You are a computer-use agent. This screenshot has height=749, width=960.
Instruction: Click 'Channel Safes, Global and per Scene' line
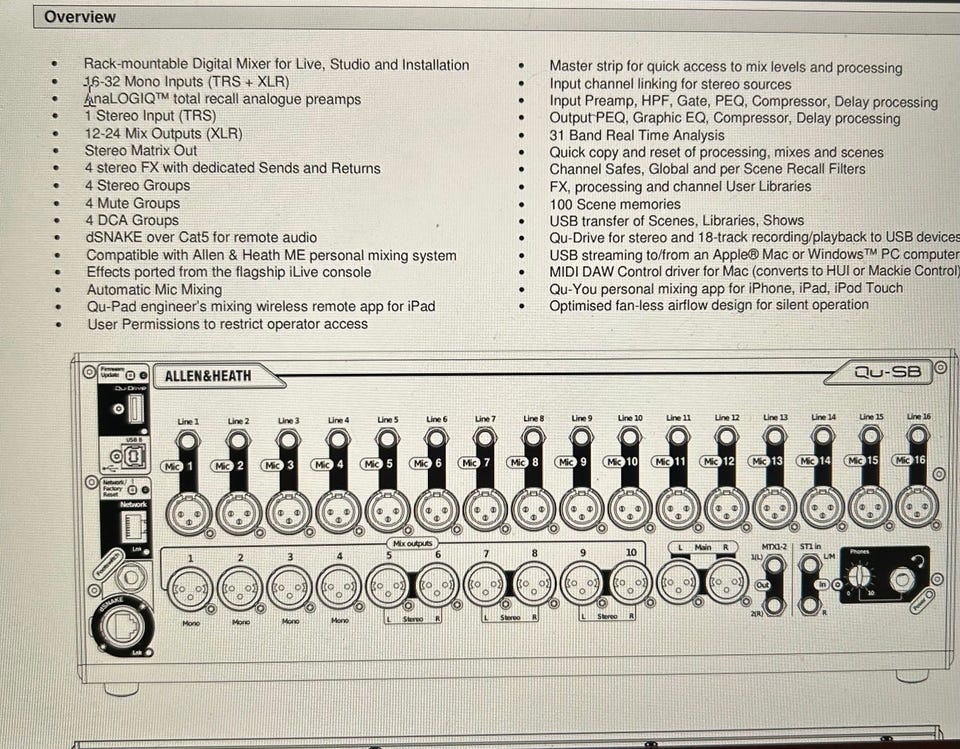(707, 169)
